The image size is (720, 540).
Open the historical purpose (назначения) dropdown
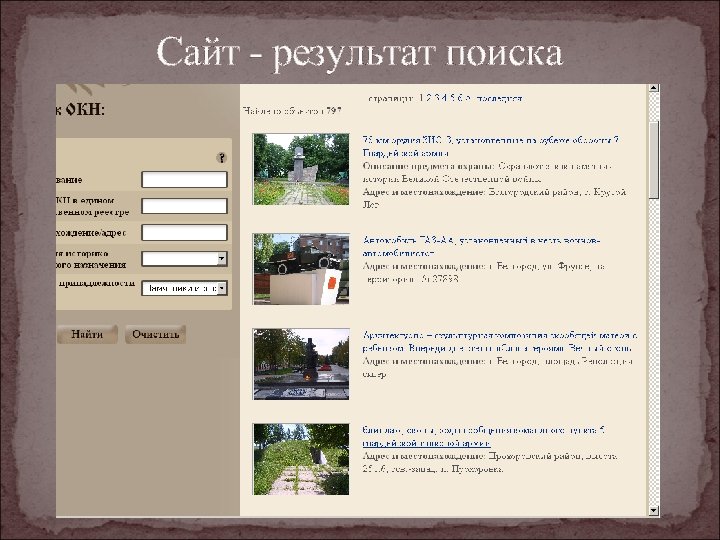click(x=184, y=259)
